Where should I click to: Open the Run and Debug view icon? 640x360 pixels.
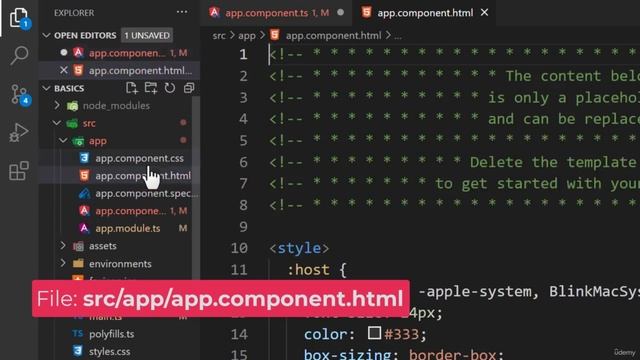pos(19,132)
